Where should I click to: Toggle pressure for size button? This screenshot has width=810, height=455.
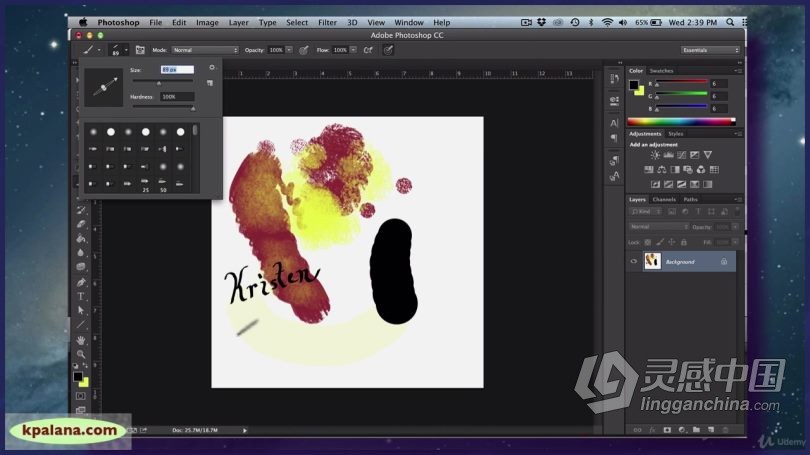point(388,50)
